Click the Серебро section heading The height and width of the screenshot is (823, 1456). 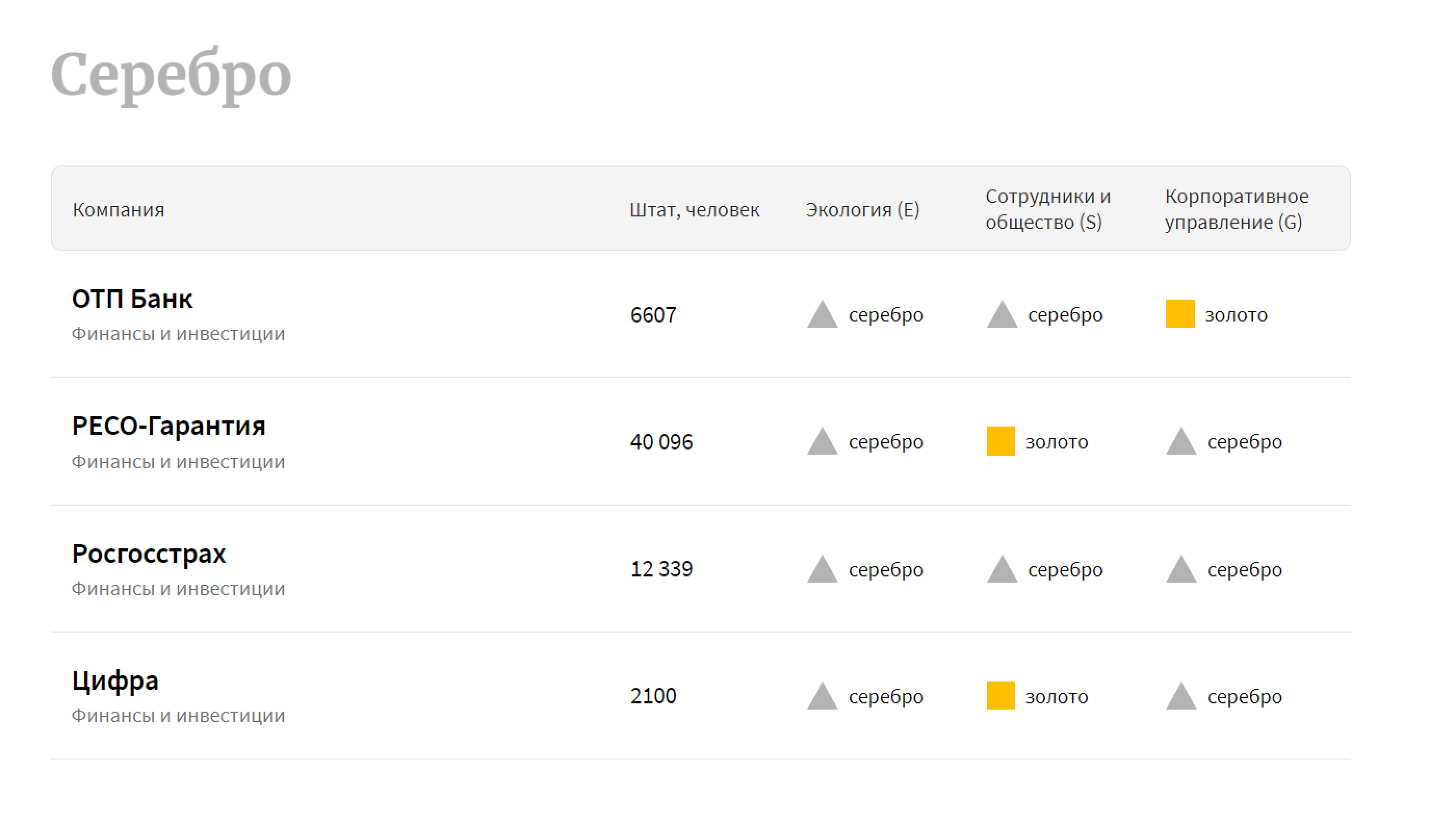click(171, 75)
